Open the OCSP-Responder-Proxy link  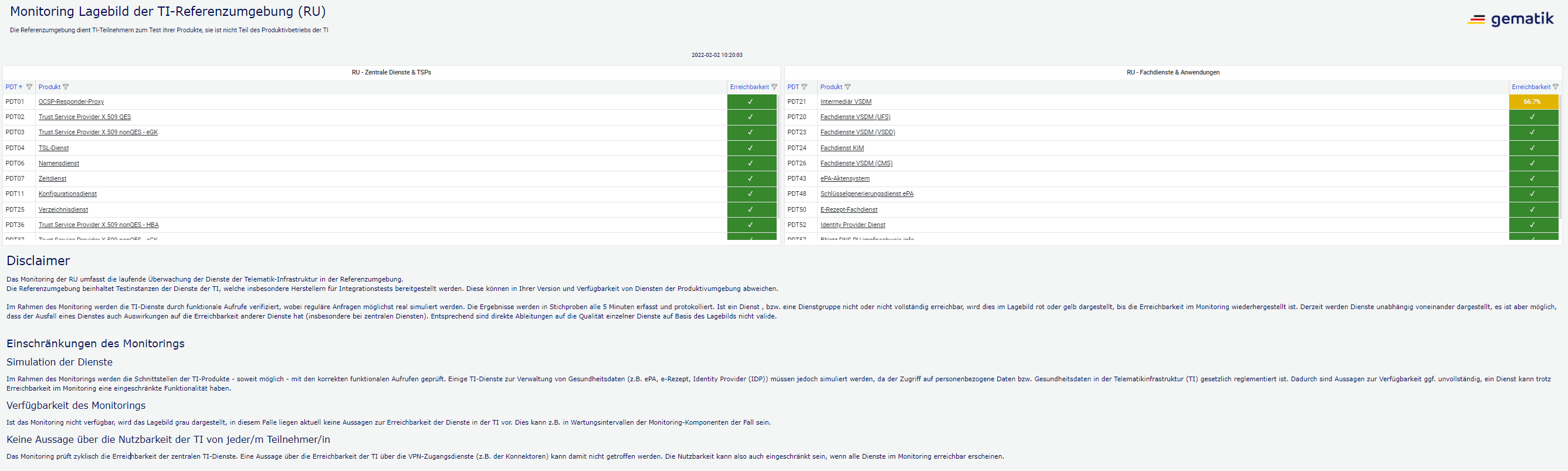[x=71, y=101]
